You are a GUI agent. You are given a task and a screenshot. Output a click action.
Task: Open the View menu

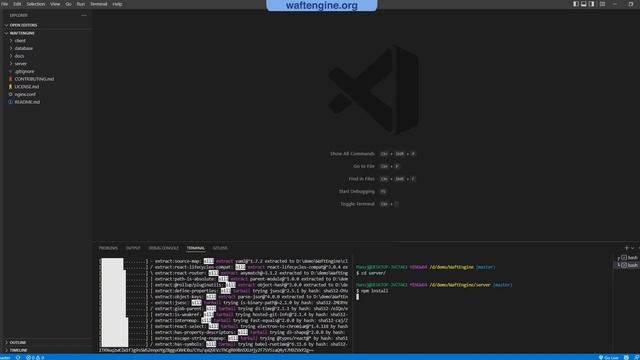pyautogui.click(x=55, y=4)
